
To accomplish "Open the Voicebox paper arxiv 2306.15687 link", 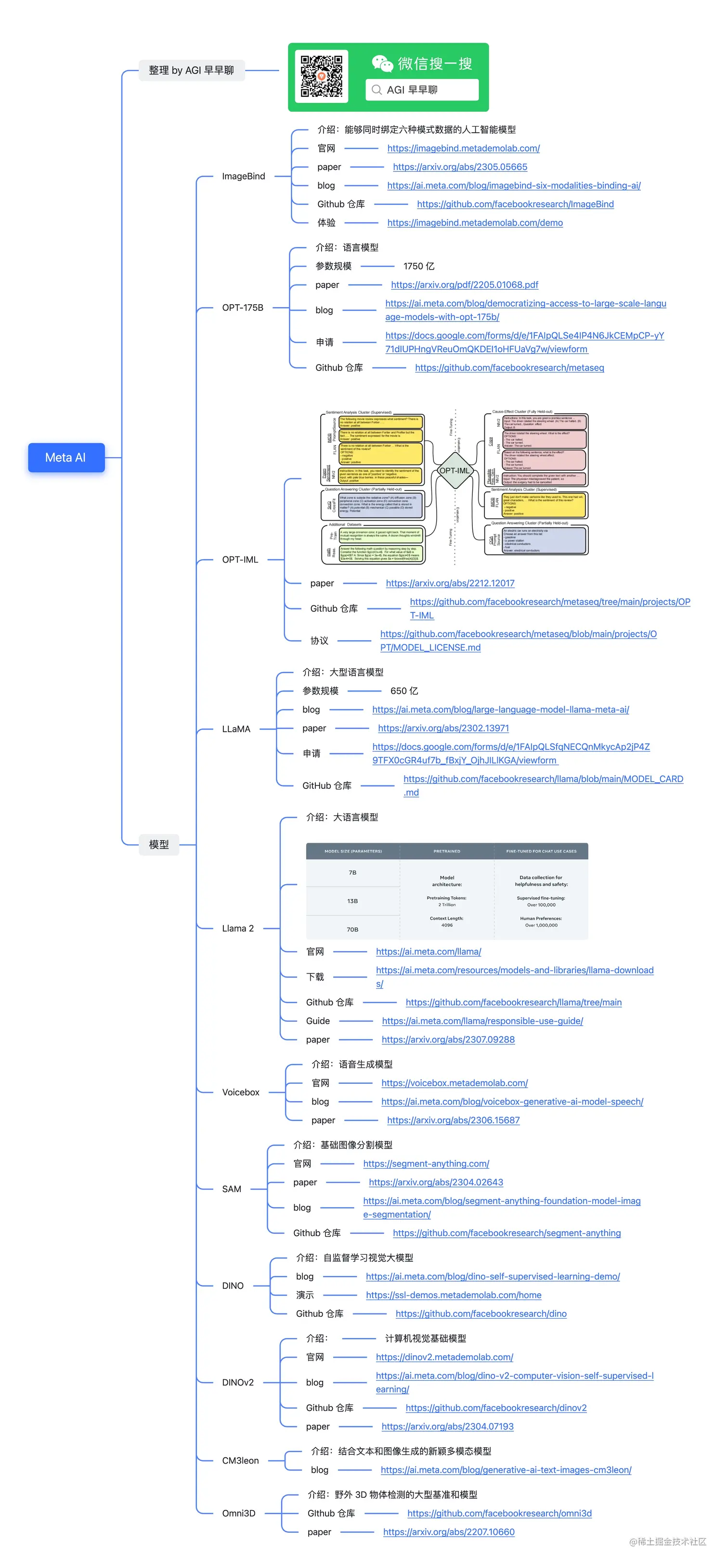I will [453, 1120].
